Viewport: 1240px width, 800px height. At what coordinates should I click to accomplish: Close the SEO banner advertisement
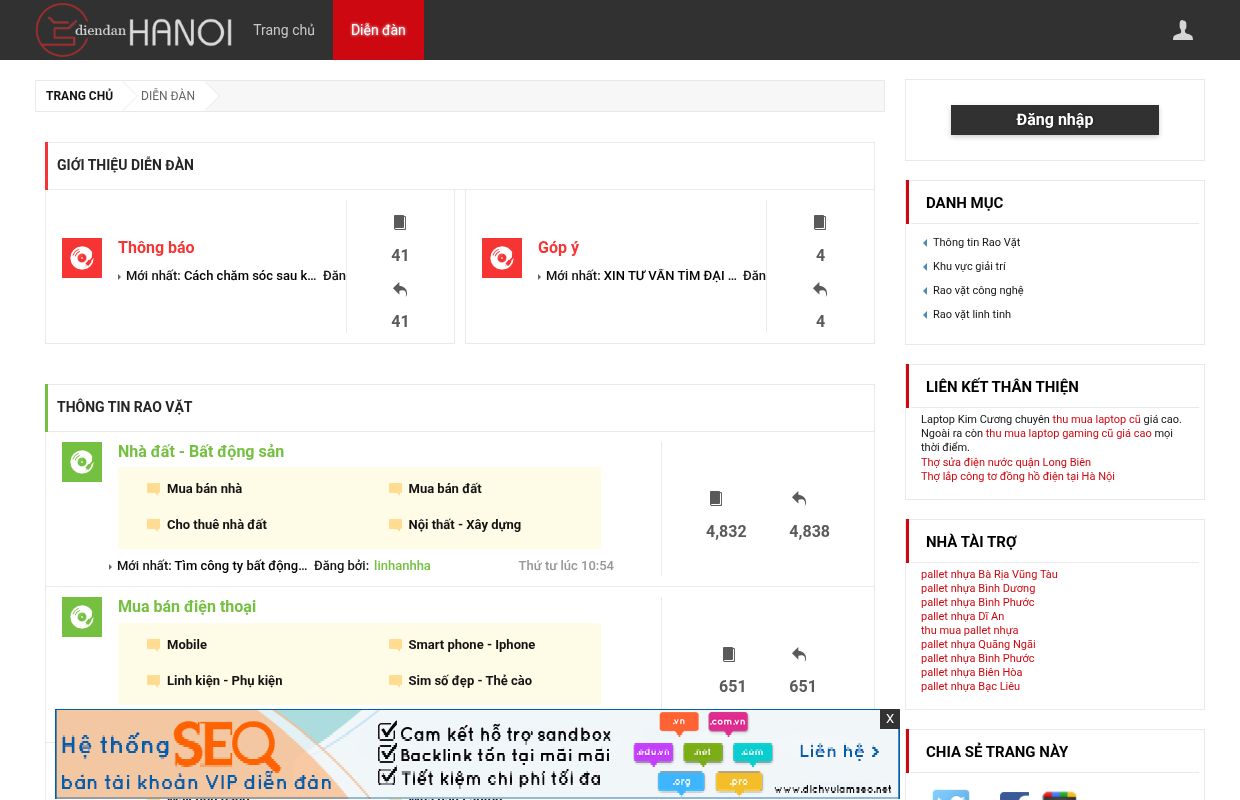click(x=889, y=719)
